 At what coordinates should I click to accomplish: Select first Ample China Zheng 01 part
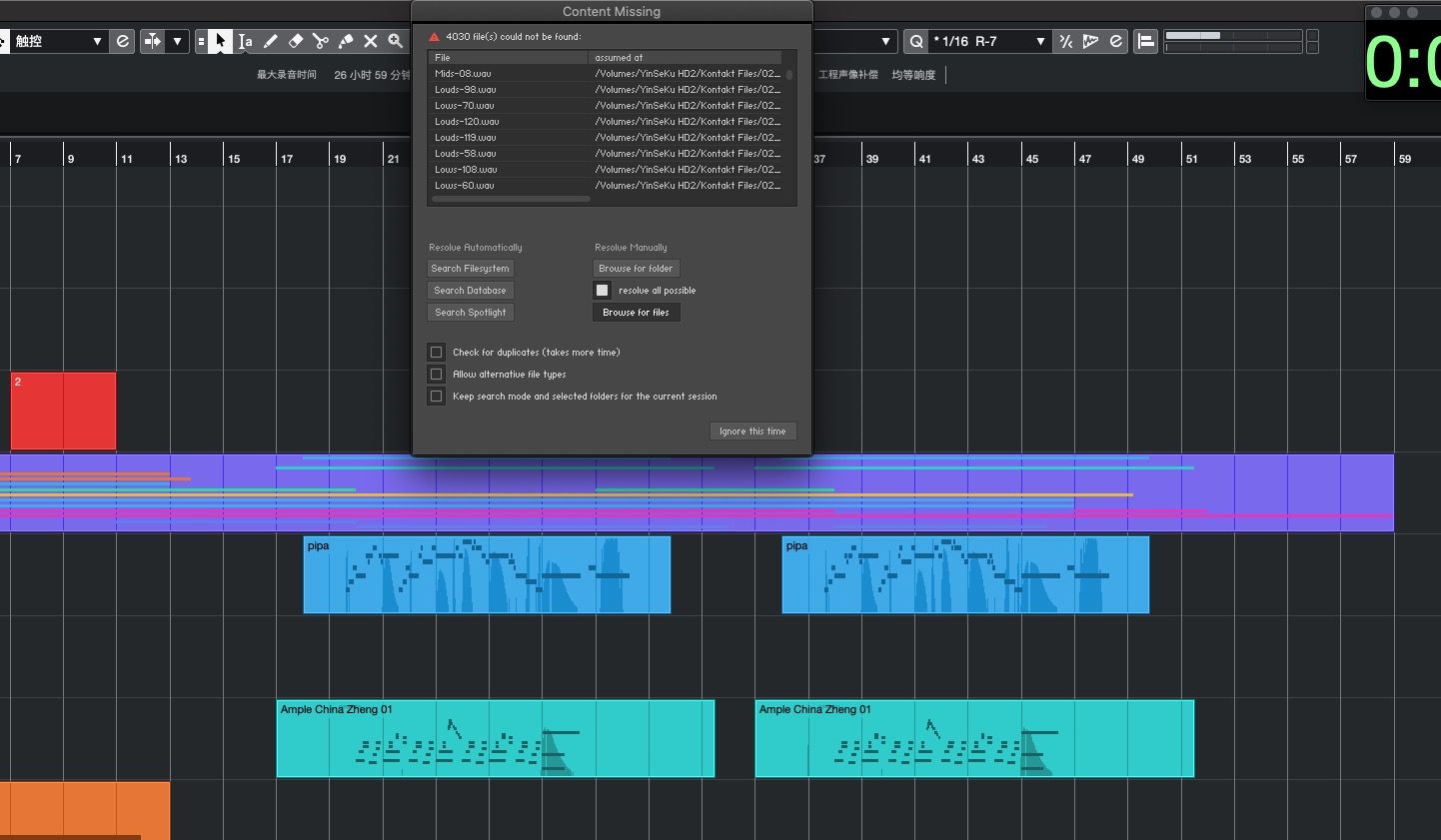(x=496, y=738)
